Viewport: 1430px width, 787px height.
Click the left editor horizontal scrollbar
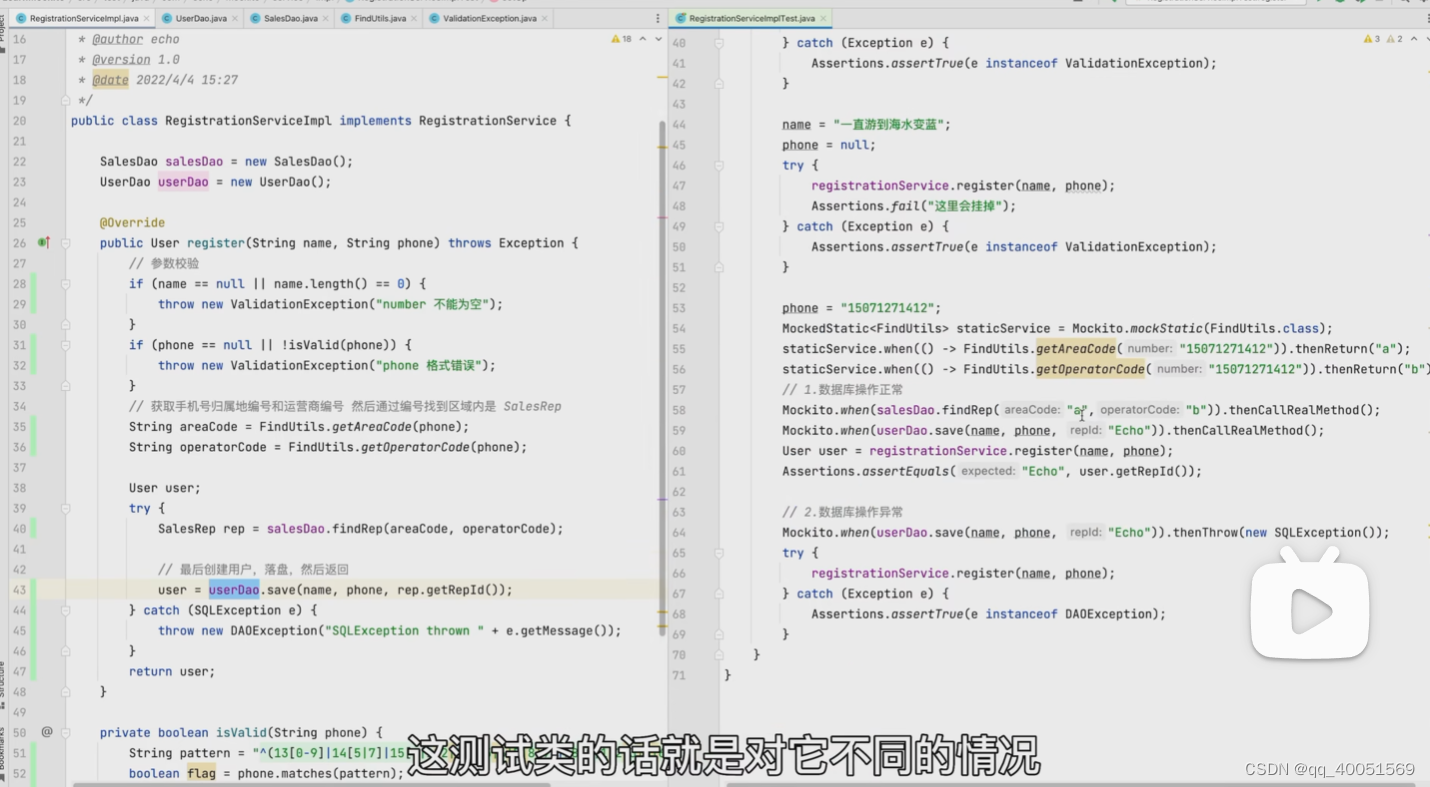(311, 784)
